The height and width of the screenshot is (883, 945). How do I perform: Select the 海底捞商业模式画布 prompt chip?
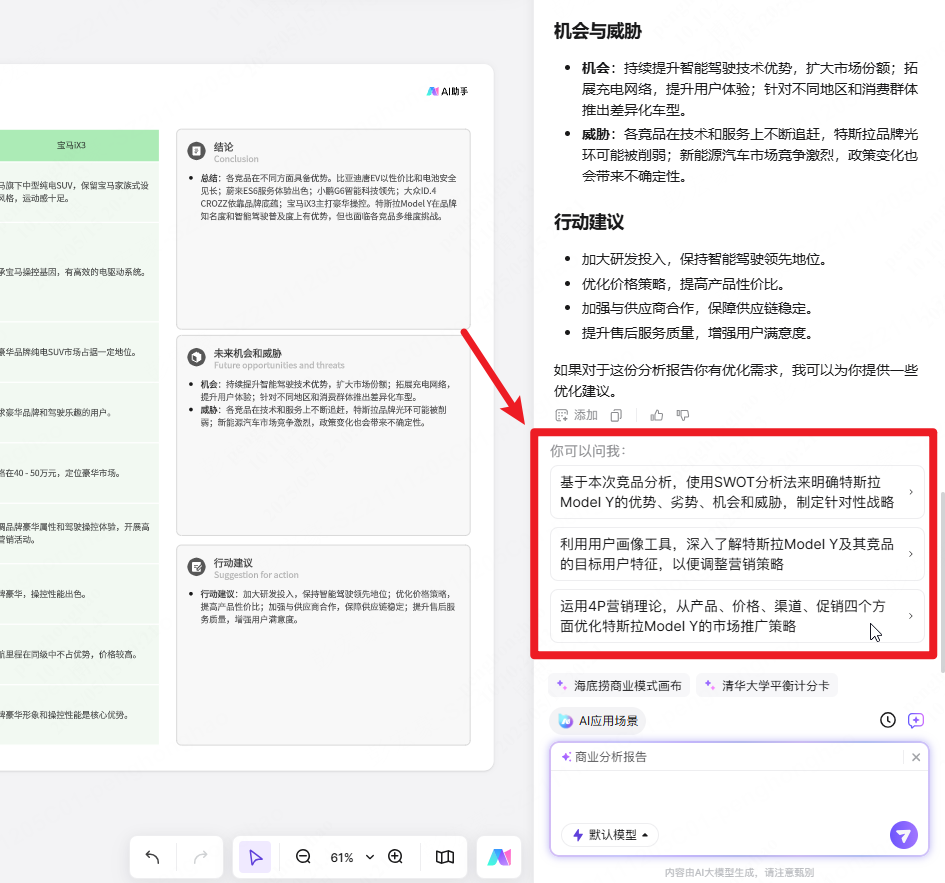[620, 685]
